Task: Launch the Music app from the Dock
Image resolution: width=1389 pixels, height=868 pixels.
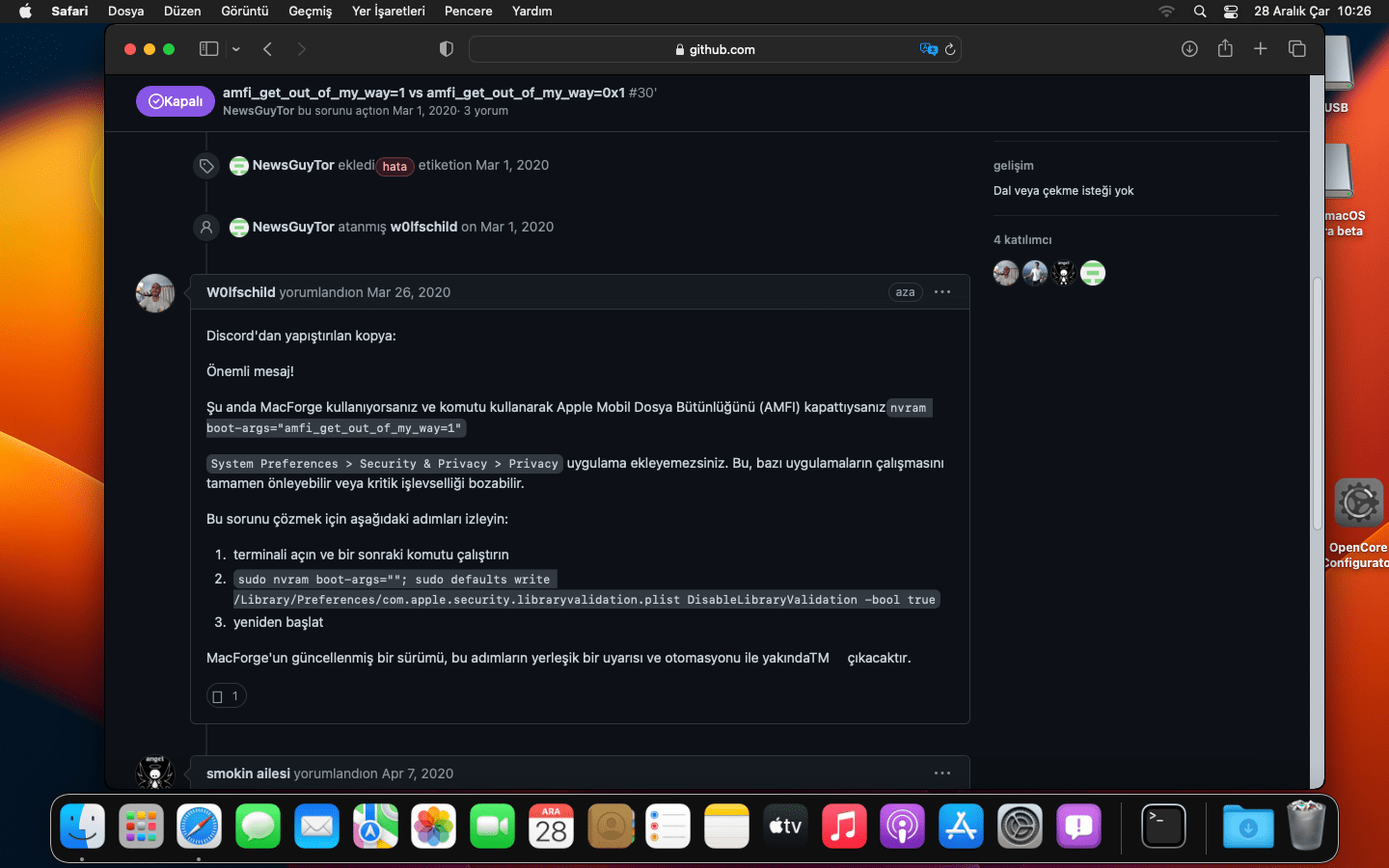Action: 843,827
